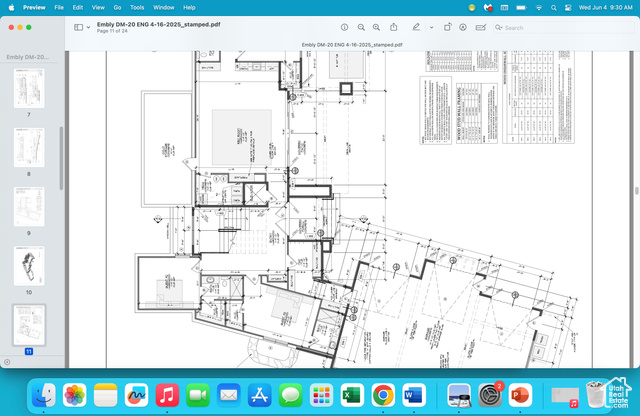Expand the Embly DM-20 sidebar document header
Screen dimensions: 640x416
pos(30,57)
